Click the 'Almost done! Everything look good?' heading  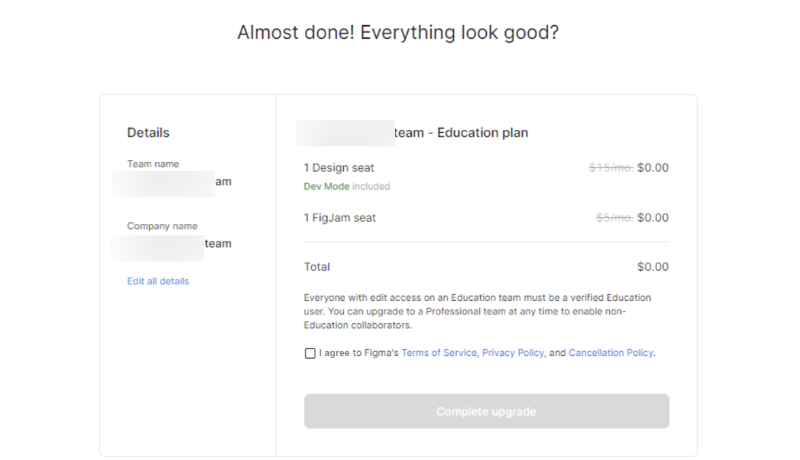[x=398, y=32]
